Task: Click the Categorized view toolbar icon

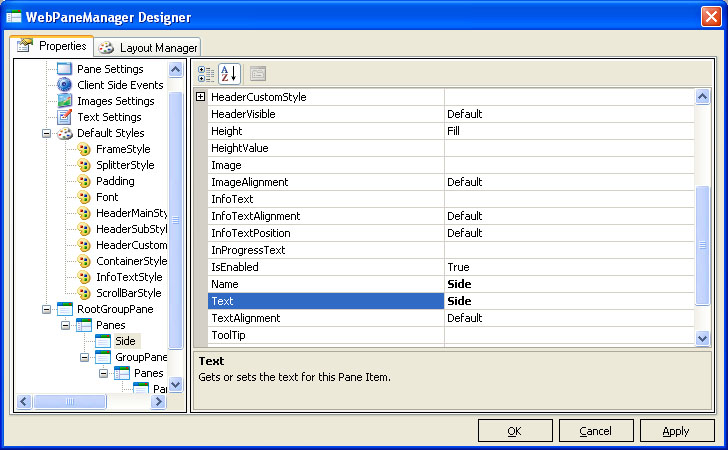Action: pyautogui.click(x=206, y=73)
